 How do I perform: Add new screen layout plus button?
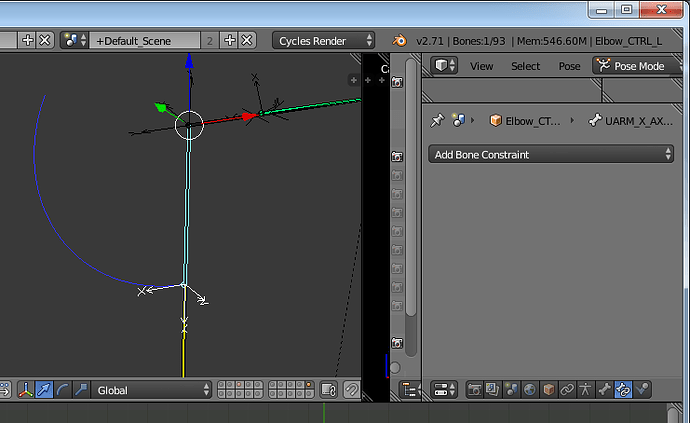27,40
